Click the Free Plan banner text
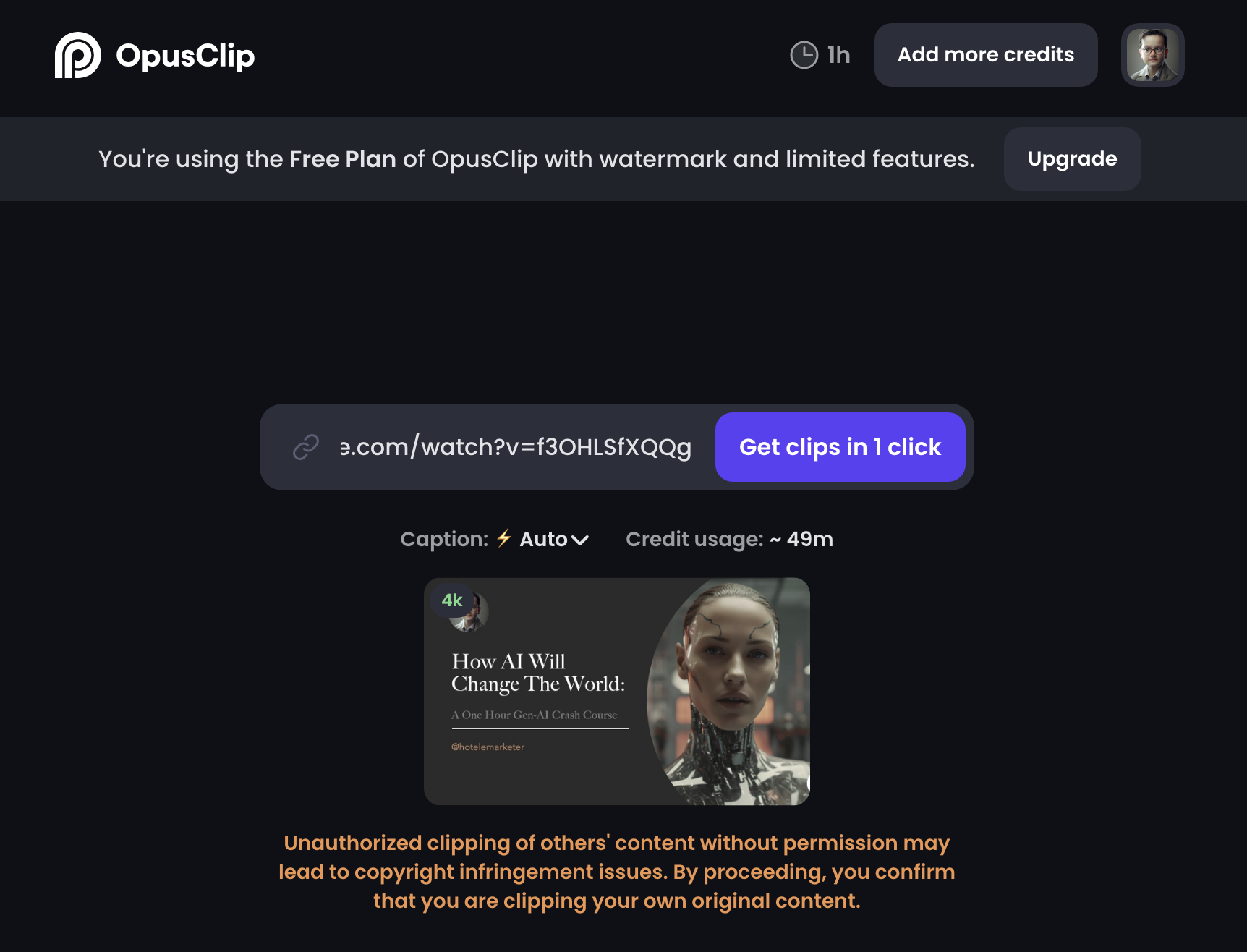 pos(536,159)
